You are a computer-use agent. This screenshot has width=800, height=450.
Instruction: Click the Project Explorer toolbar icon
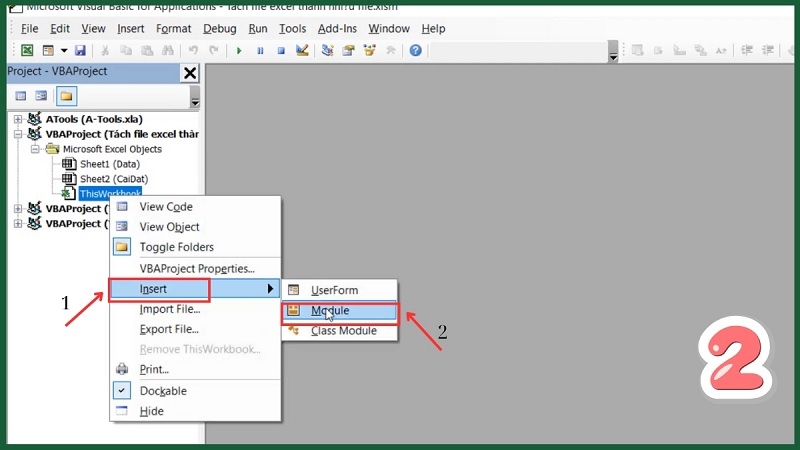point(328,50)
